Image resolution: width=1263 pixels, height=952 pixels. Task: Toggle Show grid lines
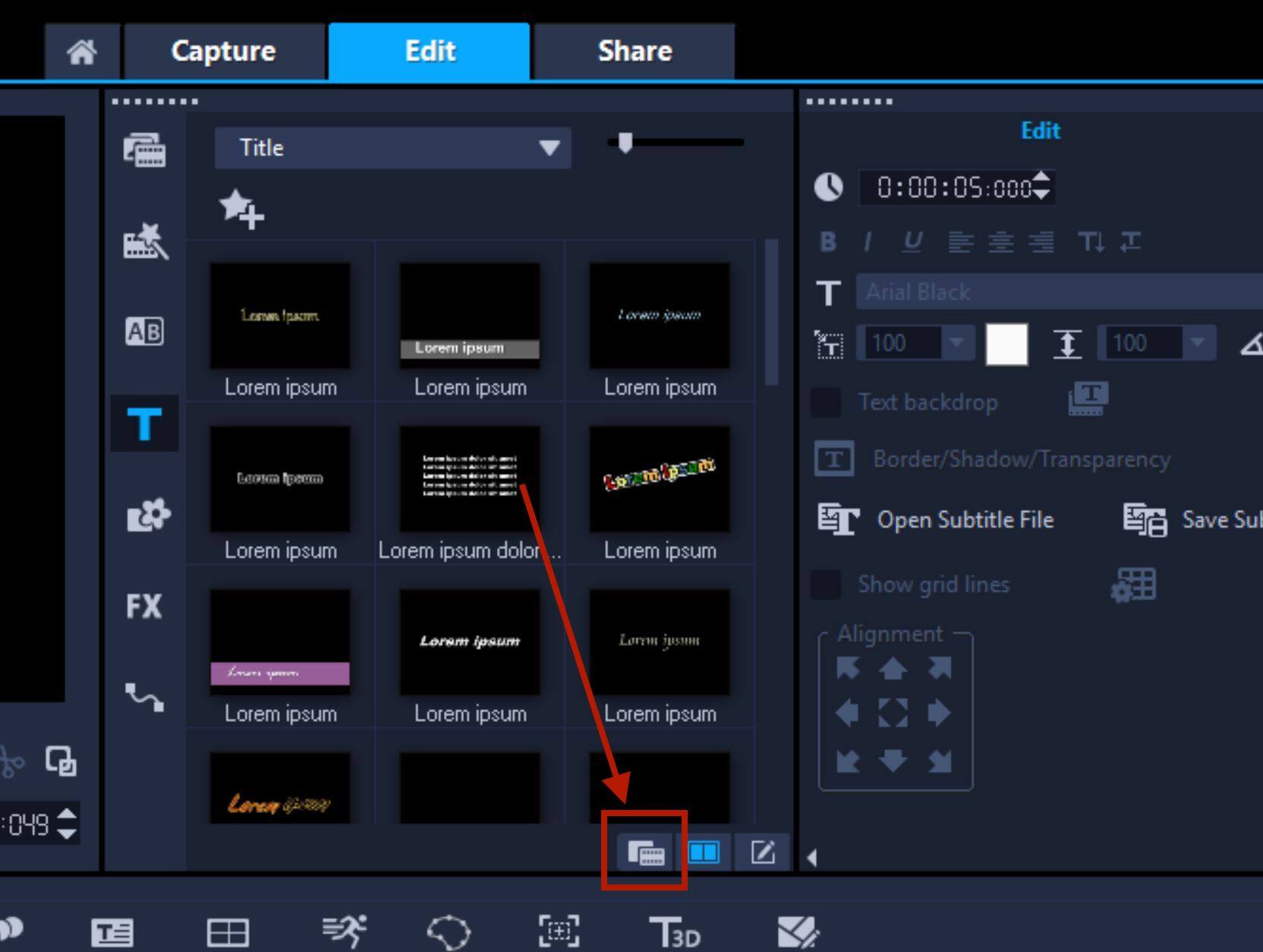coord(827,584)
